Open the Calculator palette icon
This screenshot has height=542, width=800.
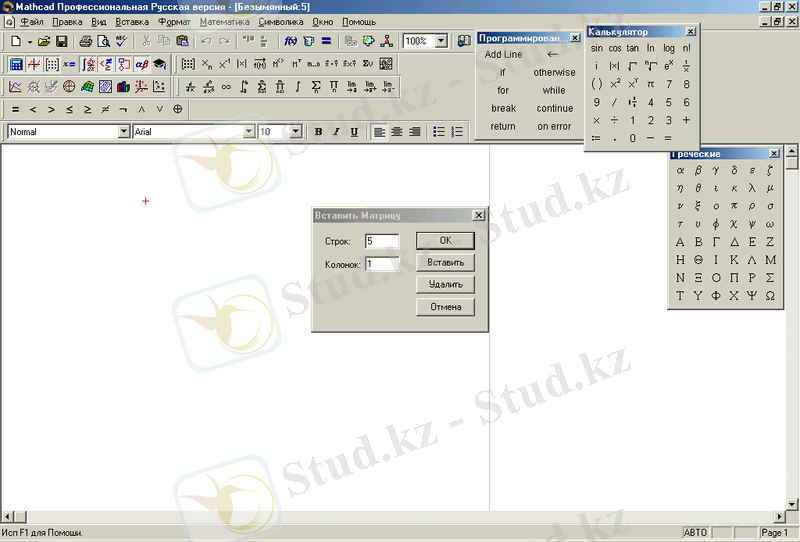[16, 64]
